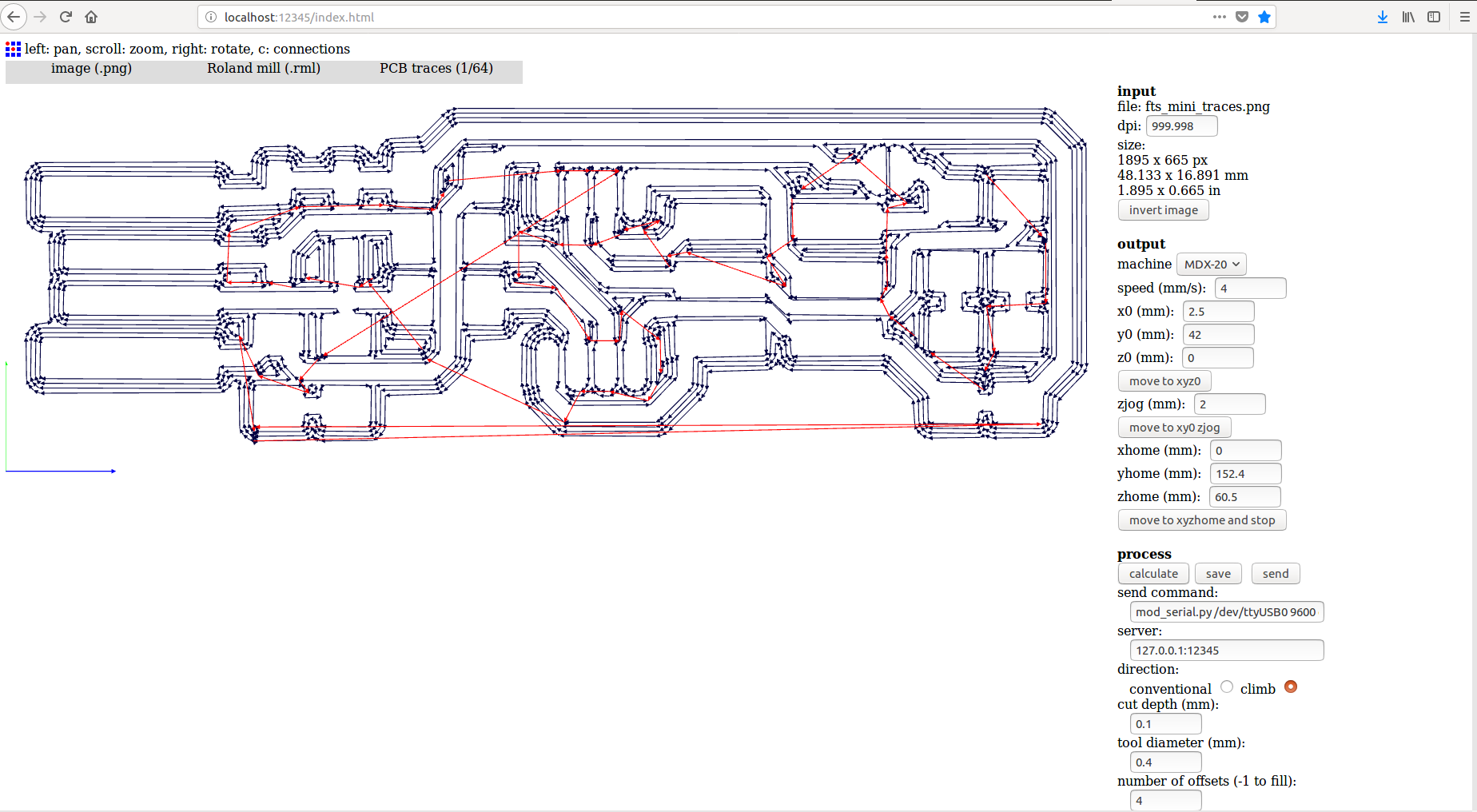Select climb direction radio button
The image size is (1477, 812).
[x=1291, y=687]
